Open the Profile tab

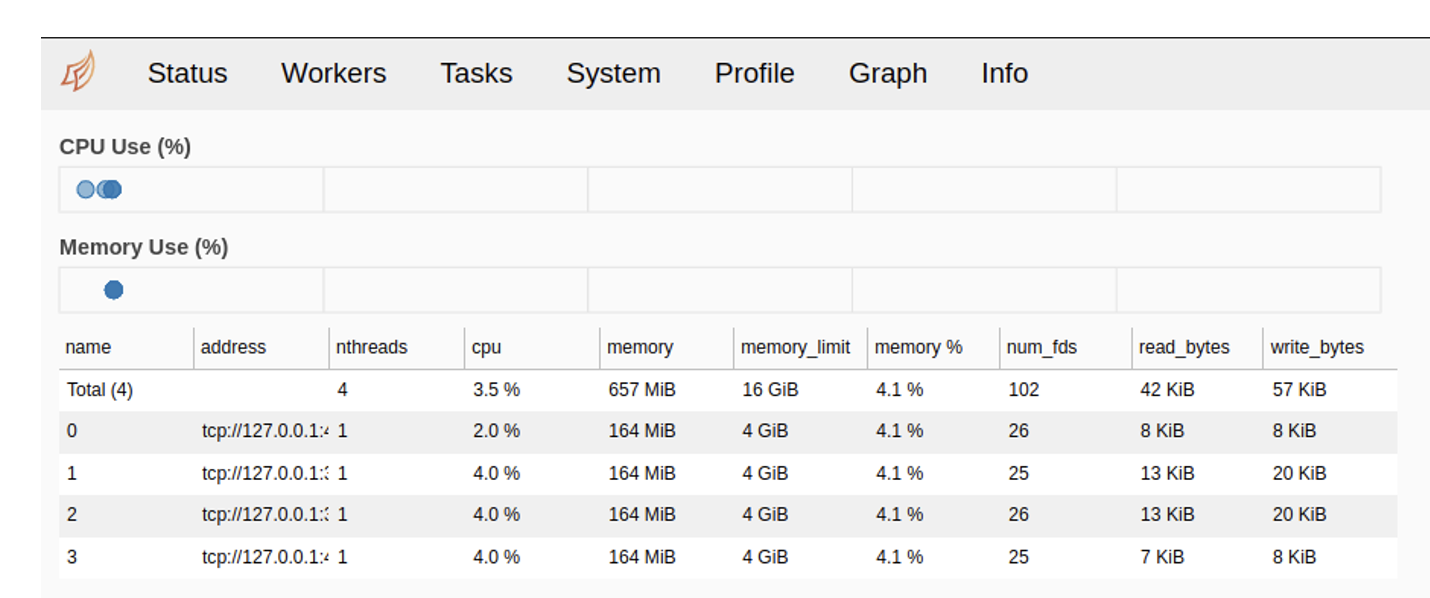[754, 73]
